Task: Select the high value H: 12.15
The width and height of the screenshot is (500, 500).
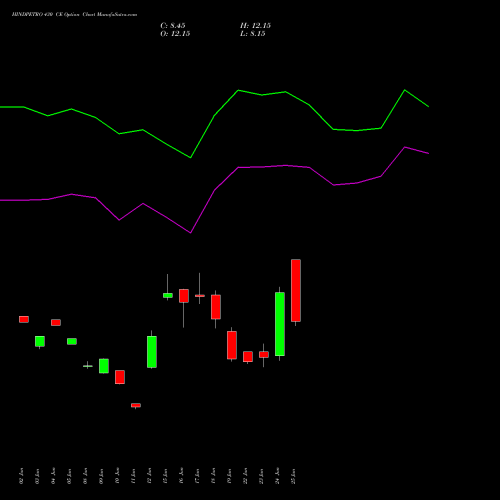Action: (x=255, y=26)
